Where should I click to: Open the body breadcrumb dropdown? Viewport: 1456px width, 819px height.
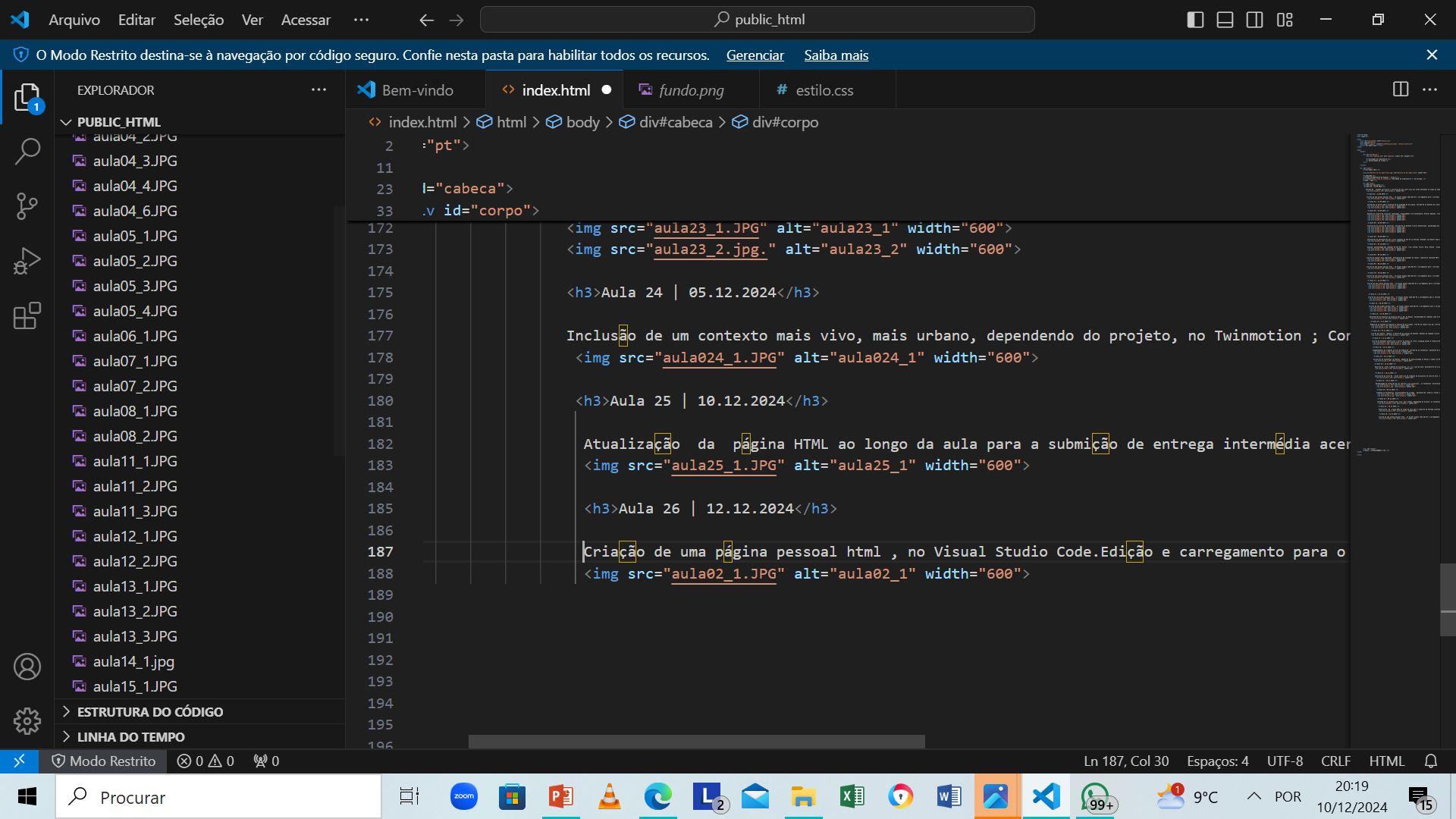click(x=573, y=122)
